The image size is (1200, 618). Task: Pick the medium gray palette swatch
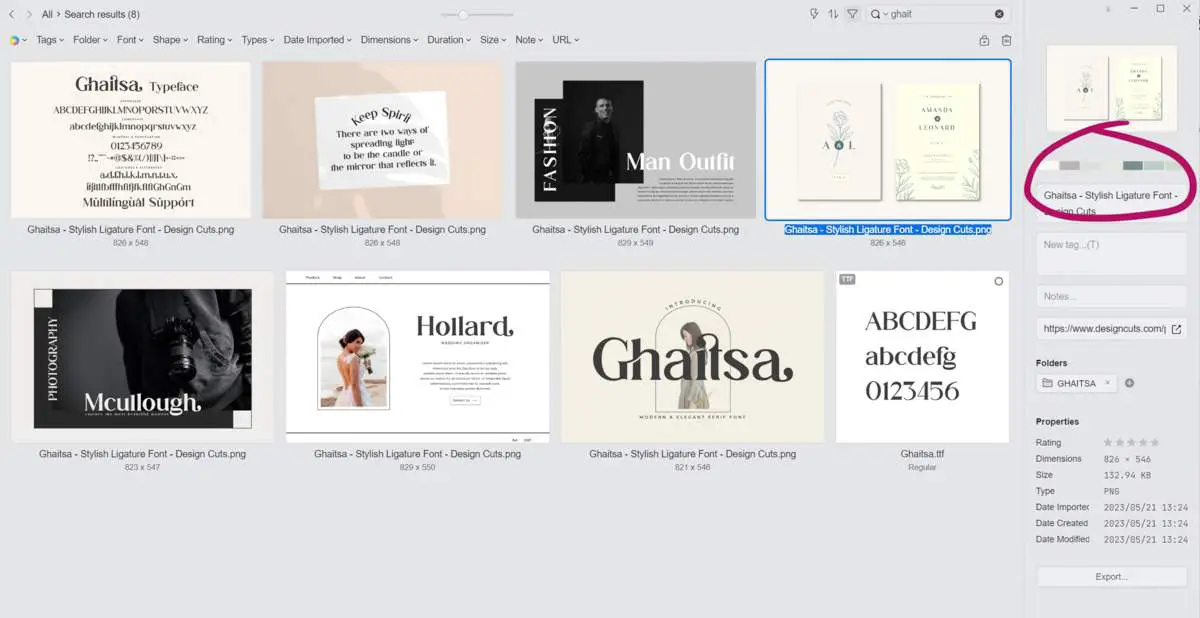click(x=1070, y=165)
